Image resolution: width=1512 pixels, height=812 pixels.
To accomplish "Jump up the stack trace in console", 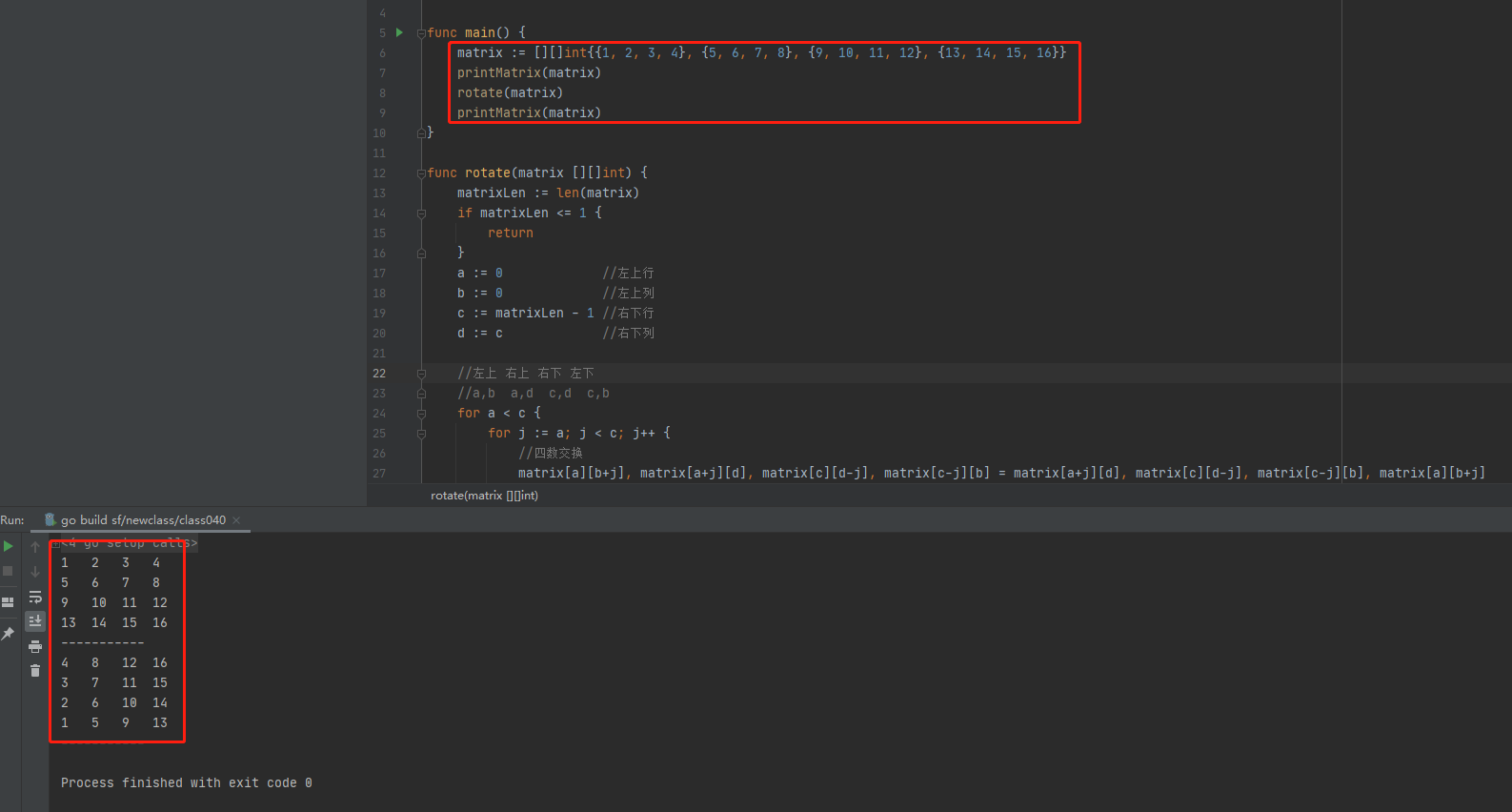I will [35, 547].
